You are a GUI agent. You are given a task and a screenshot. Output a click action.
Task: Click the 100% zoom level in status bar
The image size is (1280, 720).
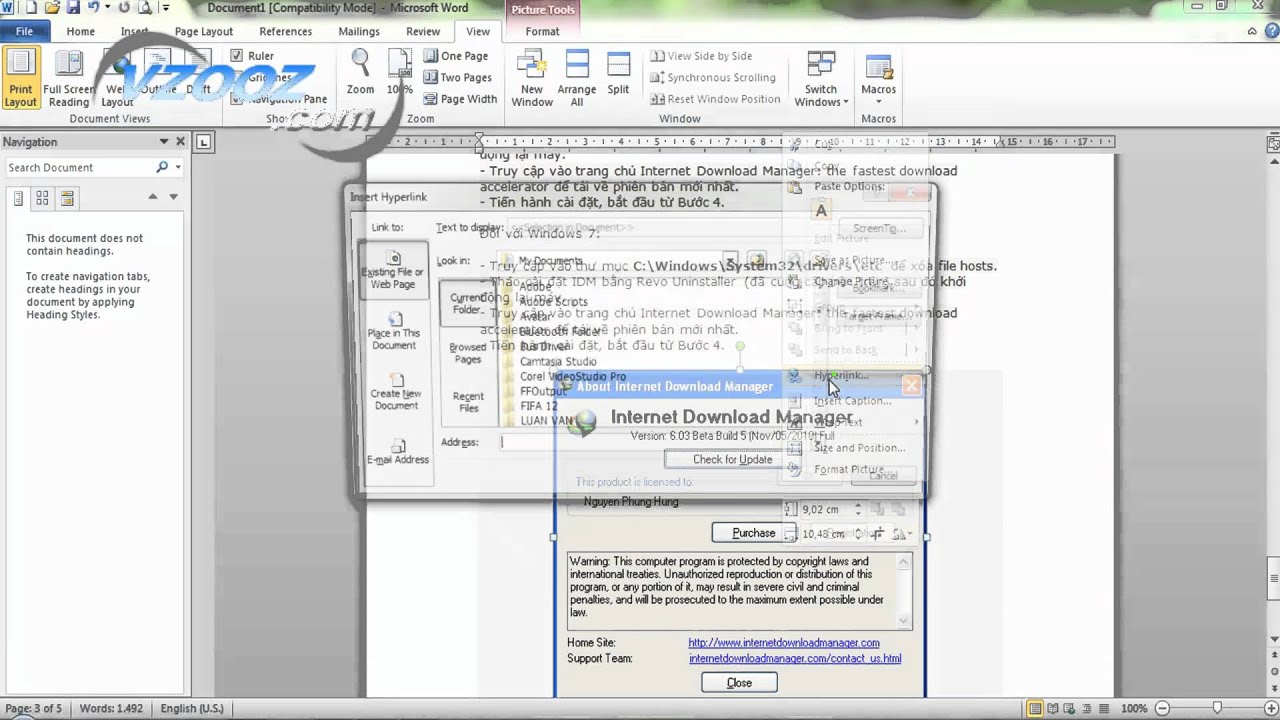pyautogui.click(x=1134, y=708)
